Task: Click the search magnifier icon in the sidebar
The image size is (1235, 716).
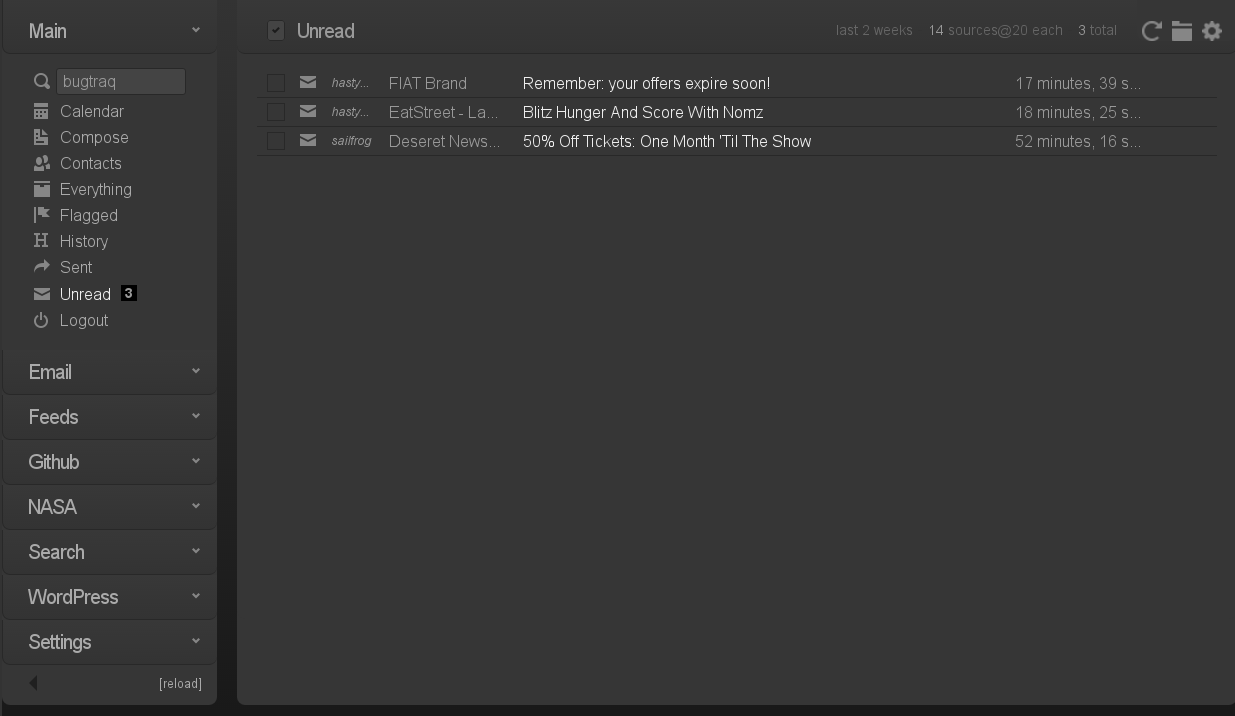Action: pos(41,82)
